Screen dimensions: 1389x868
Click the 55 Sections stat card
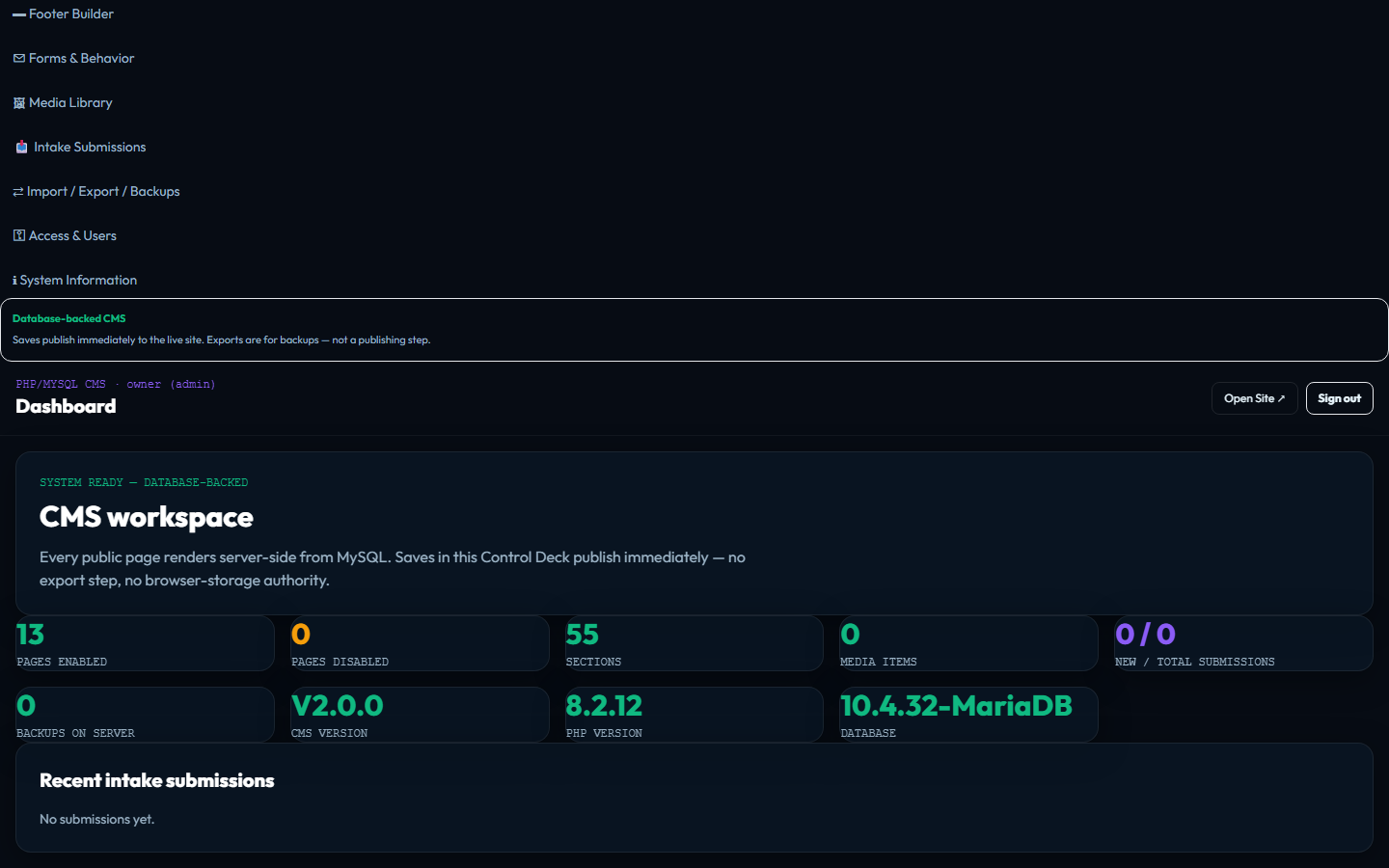pyautogui.click(x=694, y=643)
